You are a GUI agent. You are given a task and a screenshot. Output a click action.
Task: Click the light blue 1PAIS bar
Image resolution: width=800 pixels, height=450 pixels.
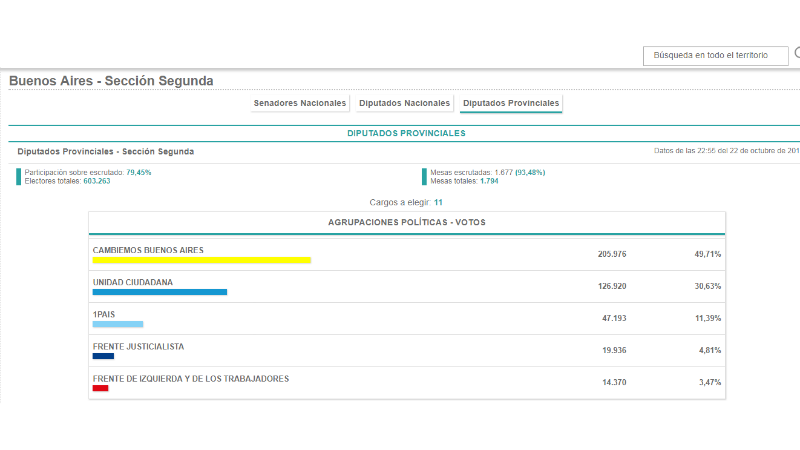click(118, 324)
